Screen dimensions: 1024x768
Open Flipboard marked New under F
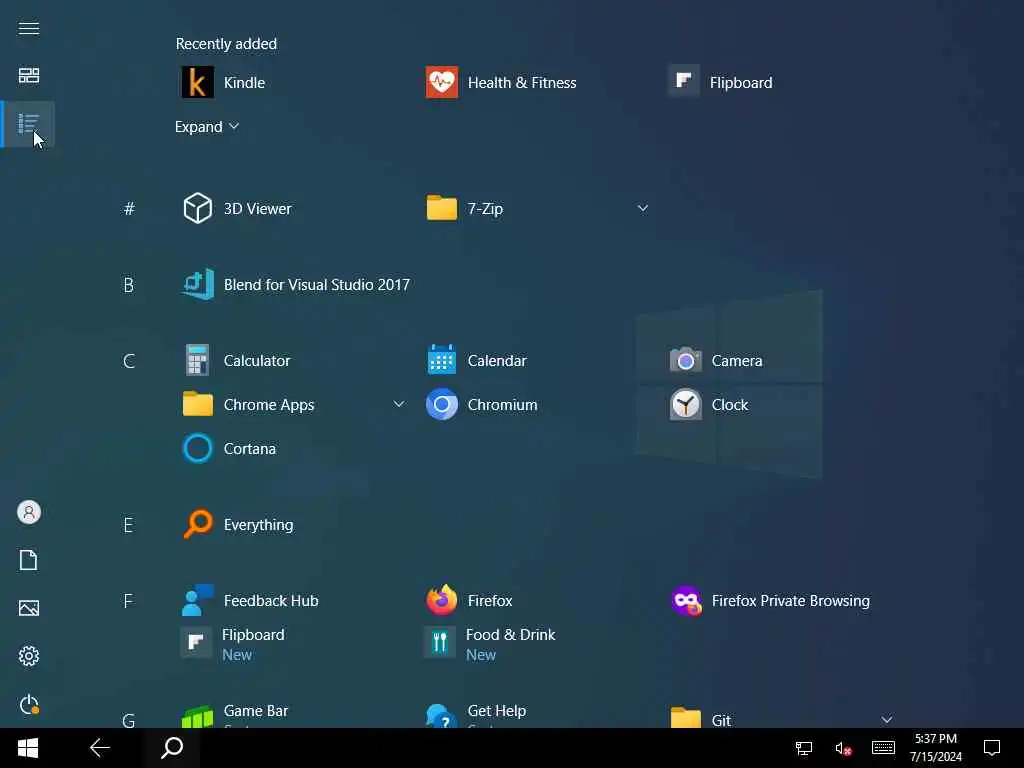pyautogui.click(x=232, y=644)
